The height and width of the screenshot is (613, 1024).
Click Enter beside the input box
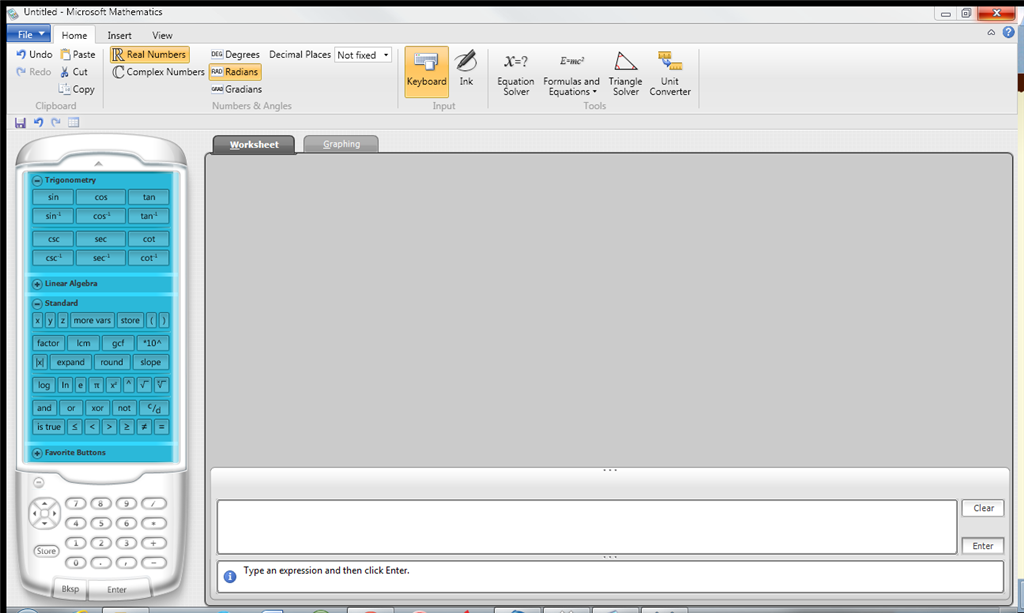pos(983,546)
